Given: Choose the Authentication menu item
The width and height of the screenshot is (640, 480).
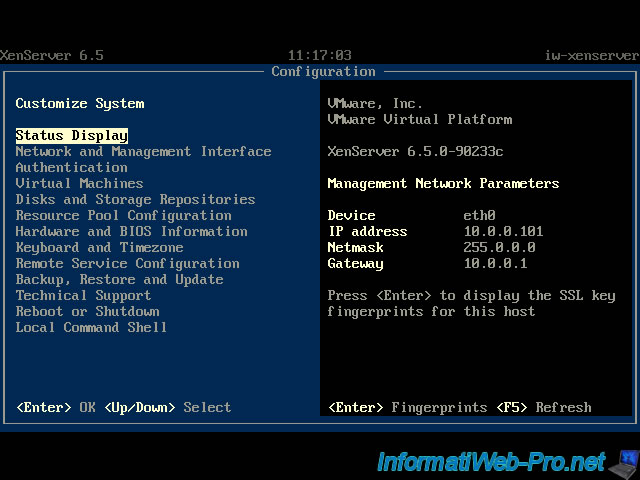Looking at the screenshot, I should (x=71, y=167).
